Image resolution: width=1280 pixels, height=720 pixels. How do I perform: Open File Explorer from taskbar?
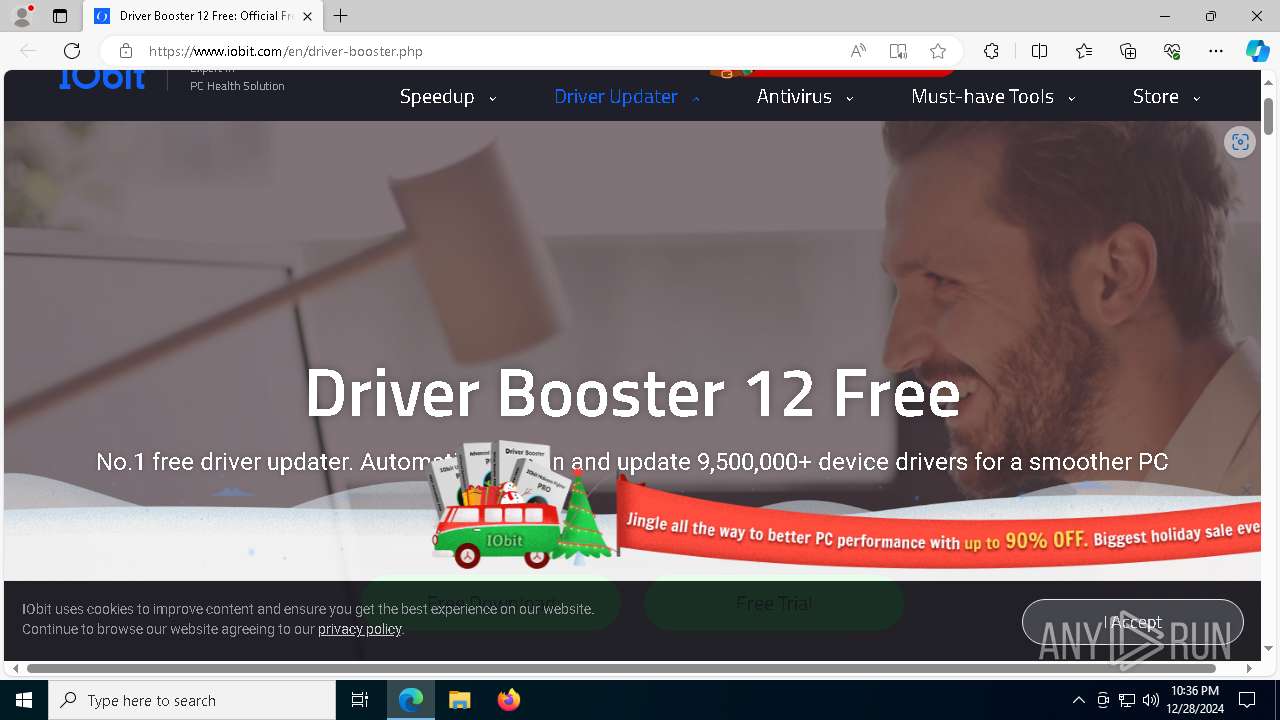tap(459, 700)
